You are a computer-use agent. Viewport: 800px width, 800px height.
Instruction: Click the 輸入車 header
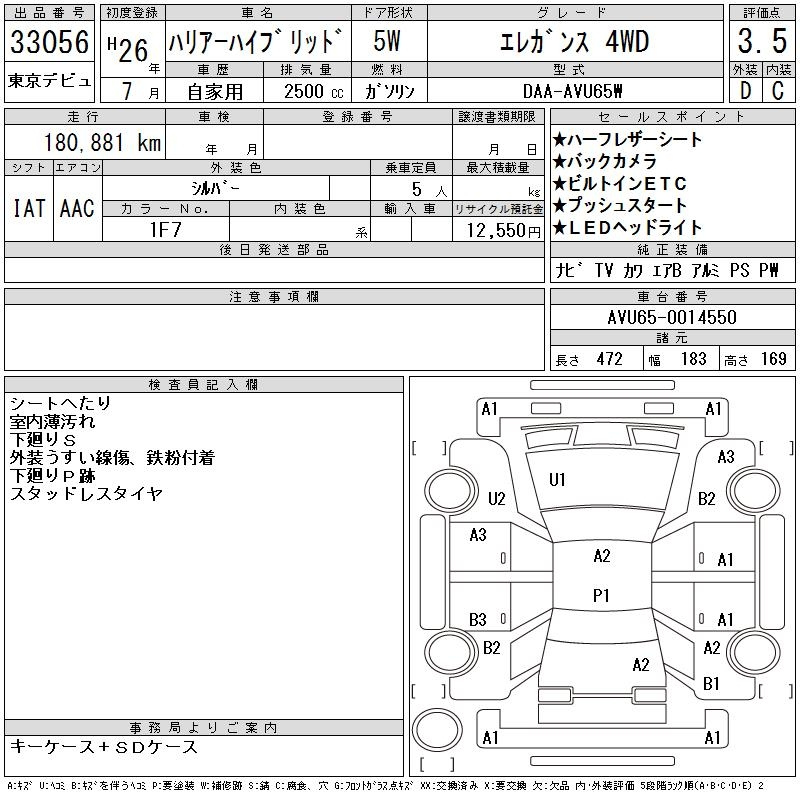pos(411,209)
